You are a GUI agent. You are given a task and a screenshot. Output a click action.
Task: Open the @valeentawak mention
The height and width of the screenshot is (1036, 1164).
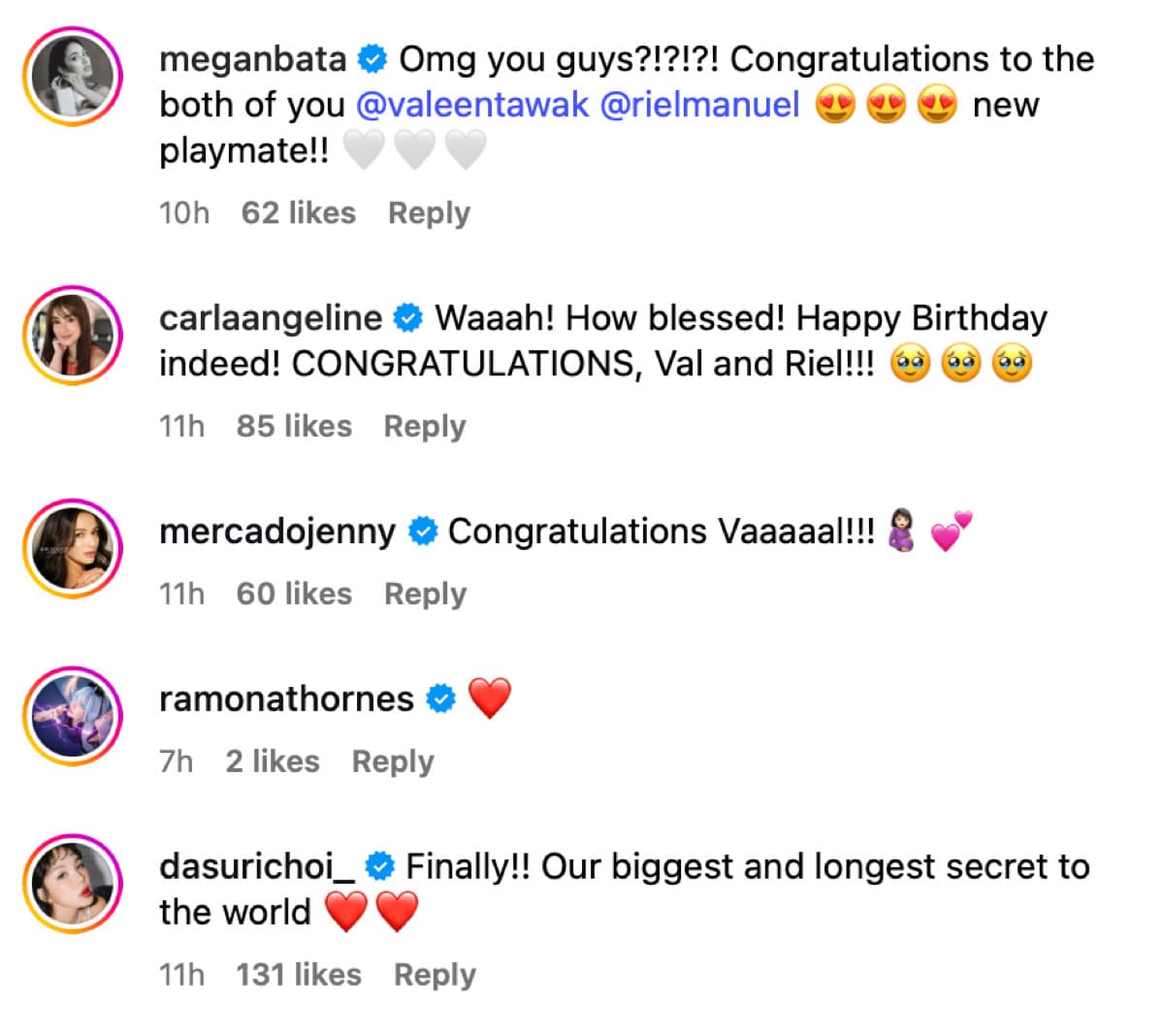tap(472, 105)
